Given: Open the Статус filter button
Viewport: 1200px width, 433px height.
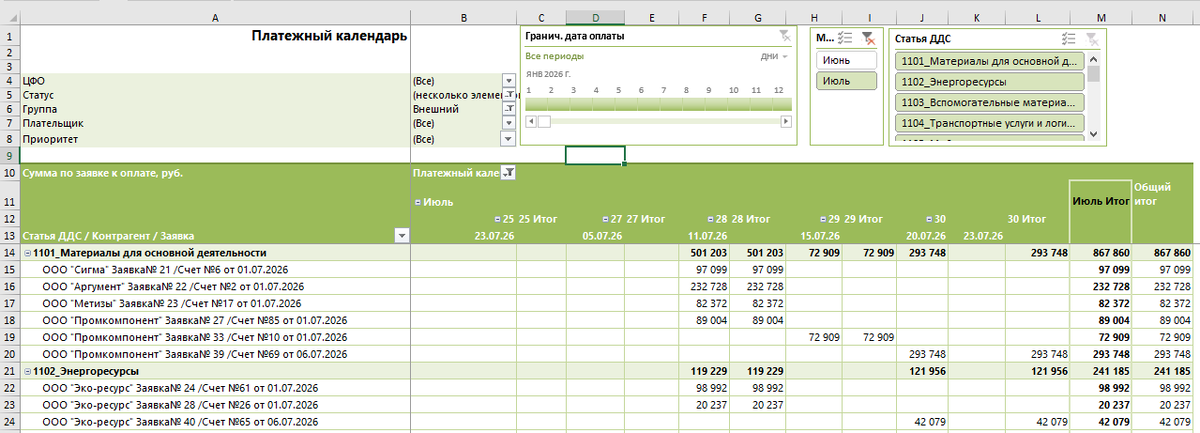Looking at the screenshot, I should pos(508,95).
